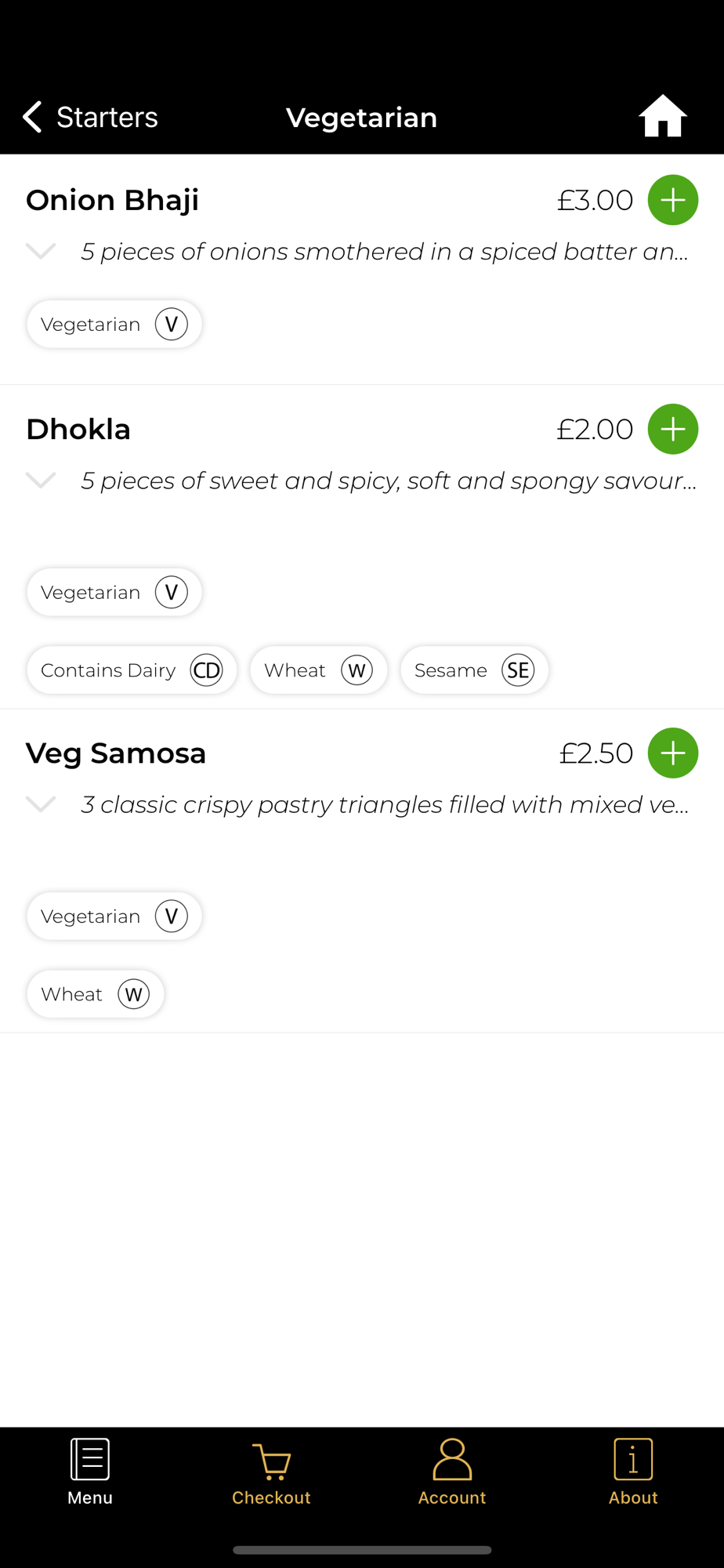Add Dhokla to the order
This screenshot has width=724, height=1568.
(672, 429)
